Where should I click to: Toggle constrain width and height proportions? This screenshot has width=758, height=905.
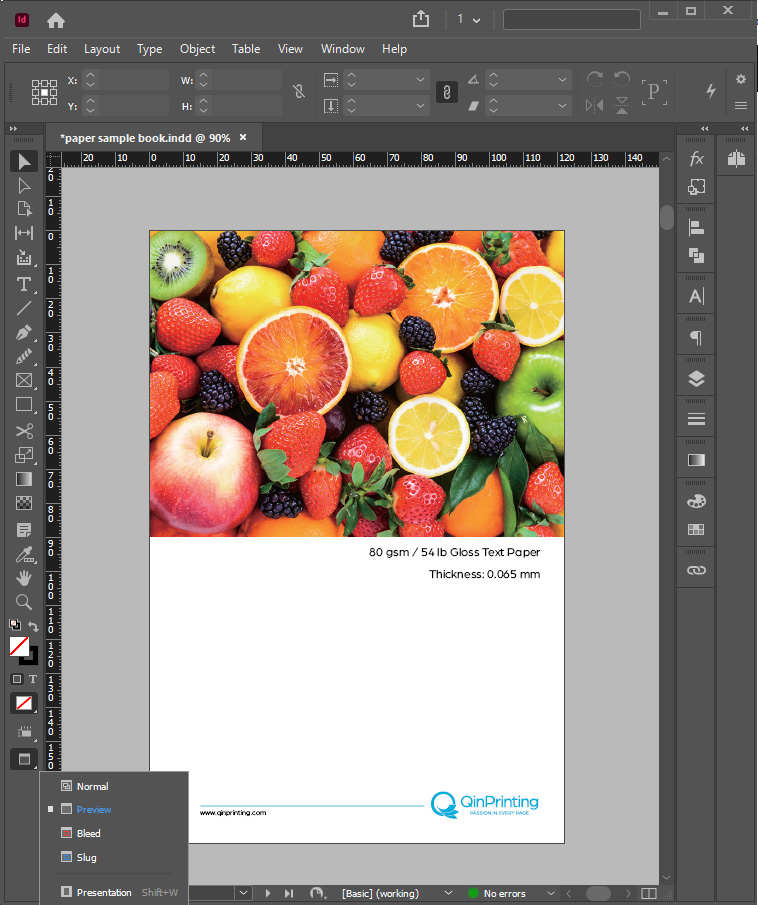[x=298, y=92]
